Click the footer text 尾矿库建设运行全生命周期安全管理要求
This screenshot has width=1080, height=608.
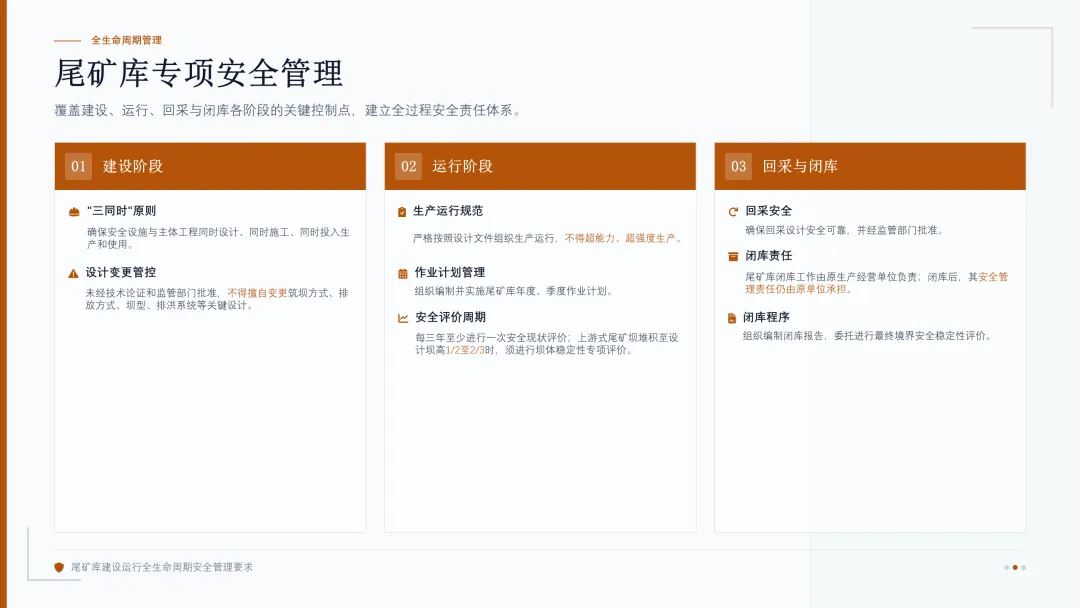point(162,567)
